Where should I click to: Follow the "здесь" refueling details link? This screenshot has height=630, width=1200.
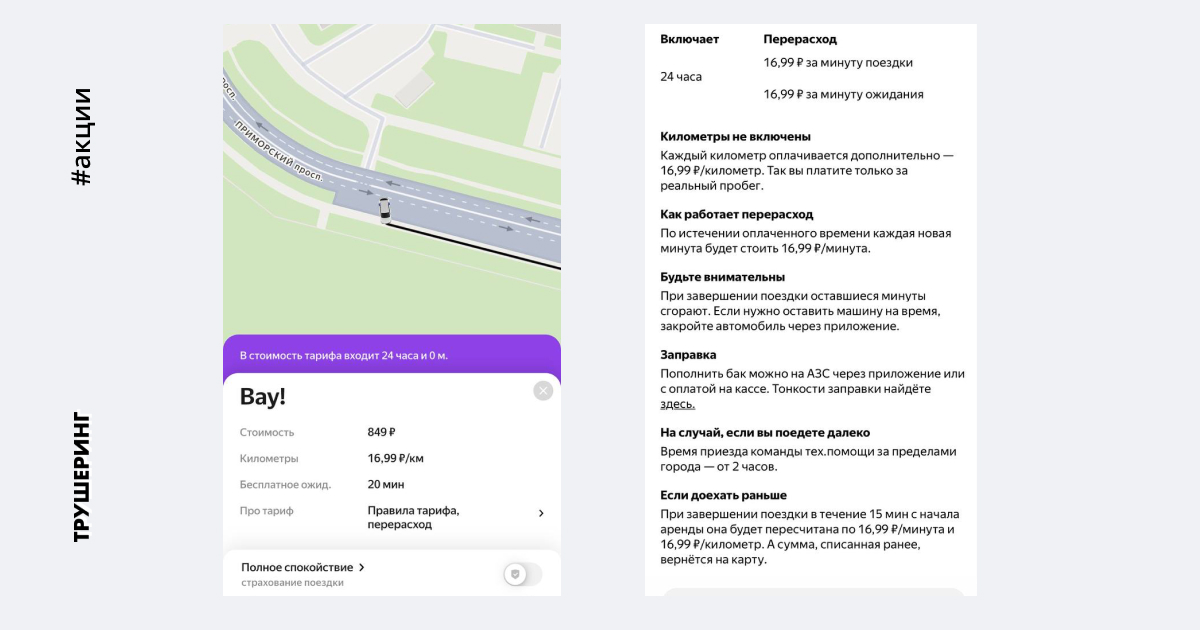677,404
